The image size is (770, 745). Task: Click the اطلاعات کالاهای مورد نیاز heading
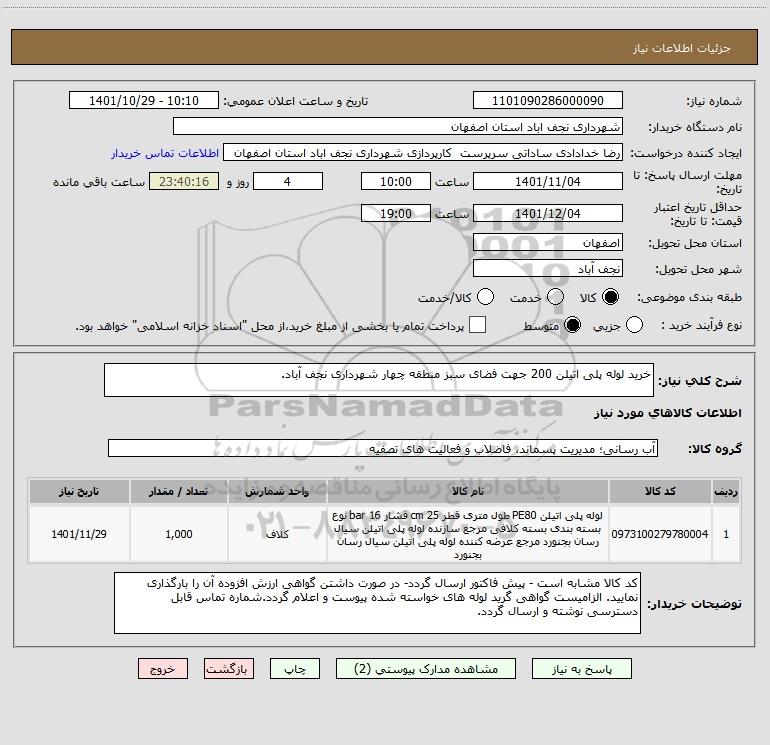(667, 413)
